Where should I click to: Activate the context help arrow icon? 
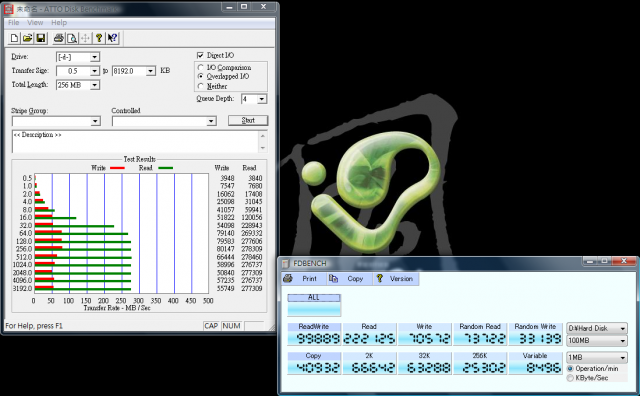(112, 38)
